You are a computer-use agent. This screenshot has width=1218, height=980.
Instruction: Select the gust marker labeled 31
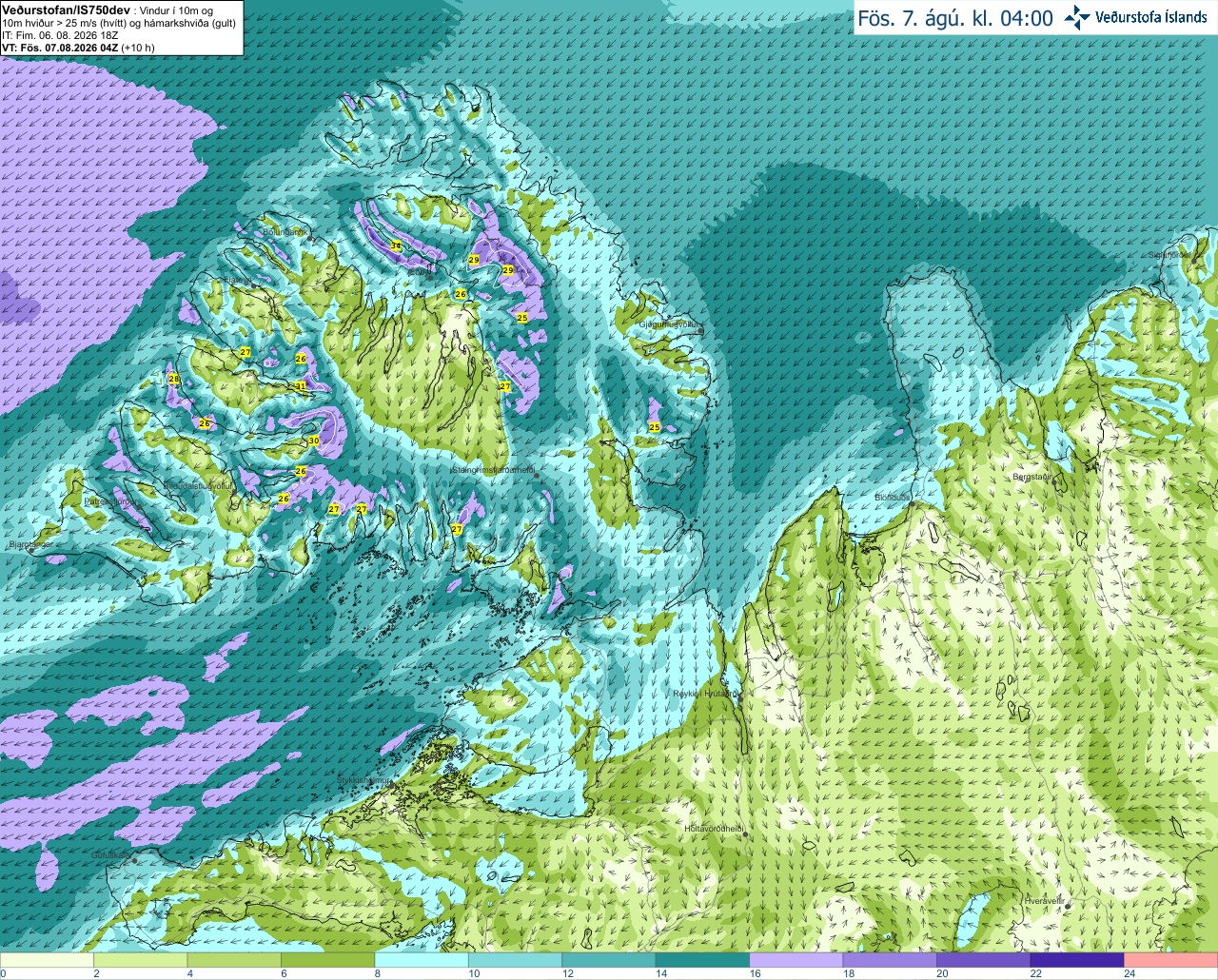(x=301, y=385)
